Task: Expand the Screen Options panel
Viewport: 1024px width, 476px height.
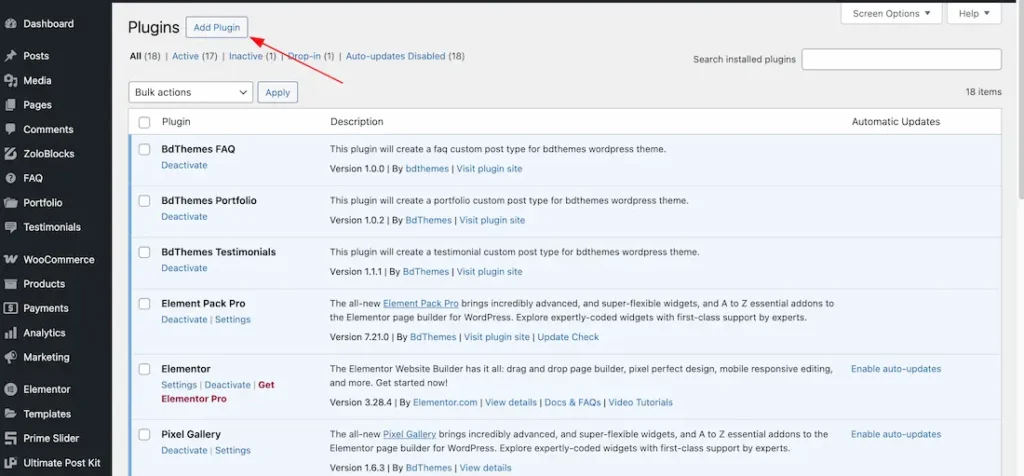Action: [x=890, y=14]
